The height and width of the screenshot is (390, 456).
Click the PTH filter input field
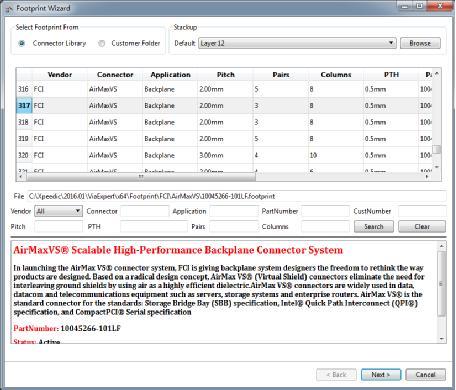(154, 227)
